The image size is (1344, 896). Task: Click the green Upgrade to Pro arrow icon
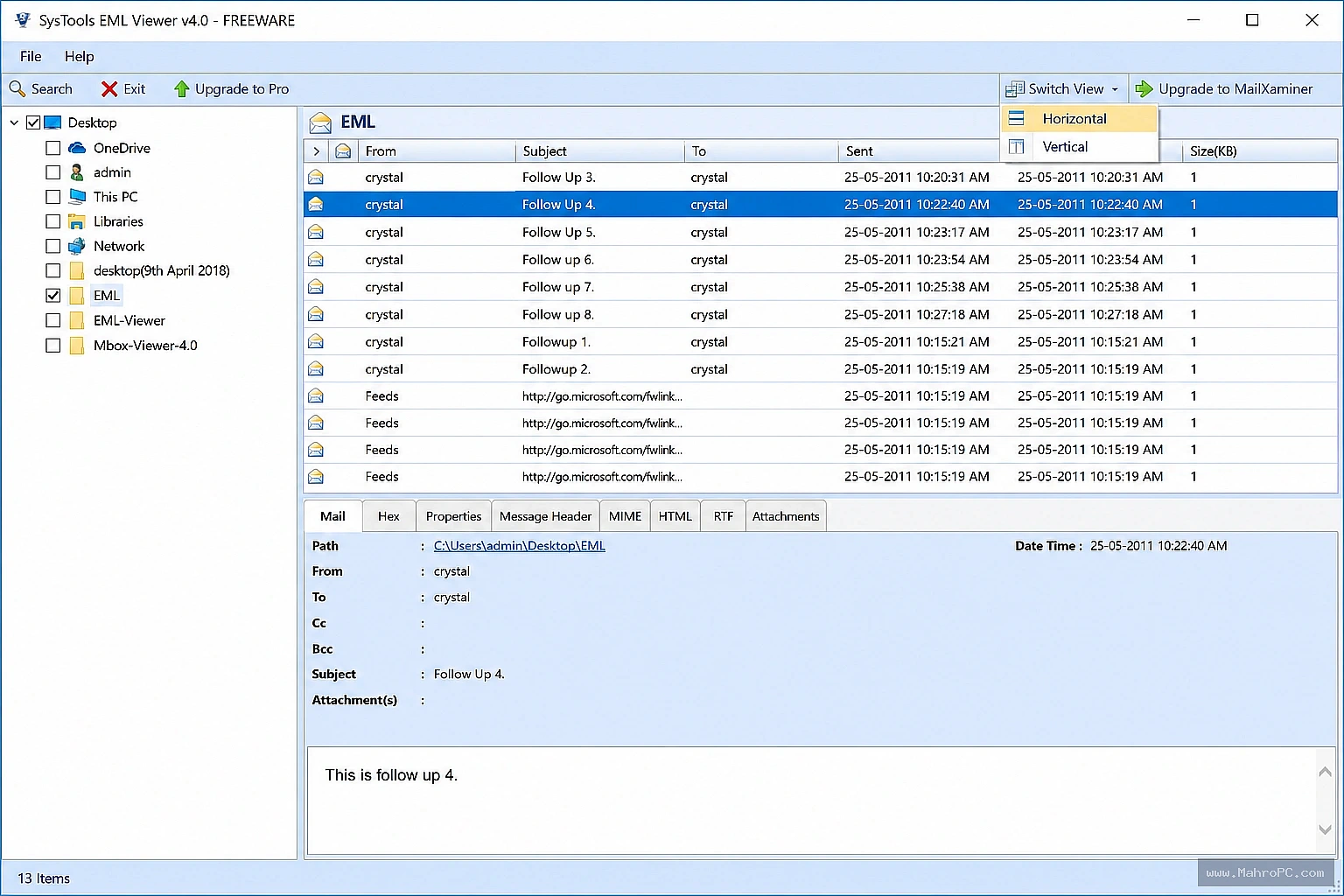pyautogui.click(x=181, y=89)
